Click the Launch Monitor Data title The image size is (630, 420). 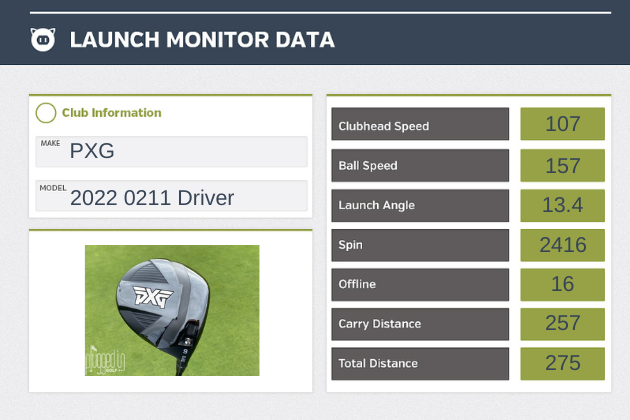tap(202, 40)
